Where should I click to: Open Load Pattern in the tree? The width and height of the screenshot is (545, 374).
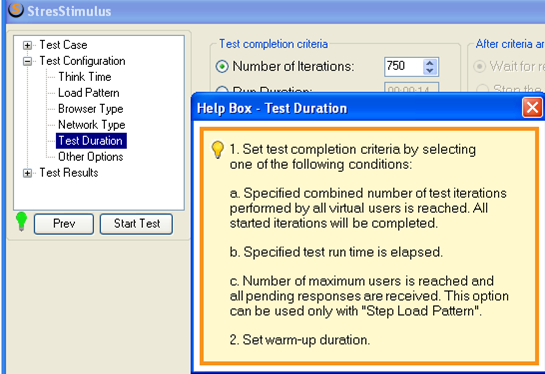pos(89,93)
